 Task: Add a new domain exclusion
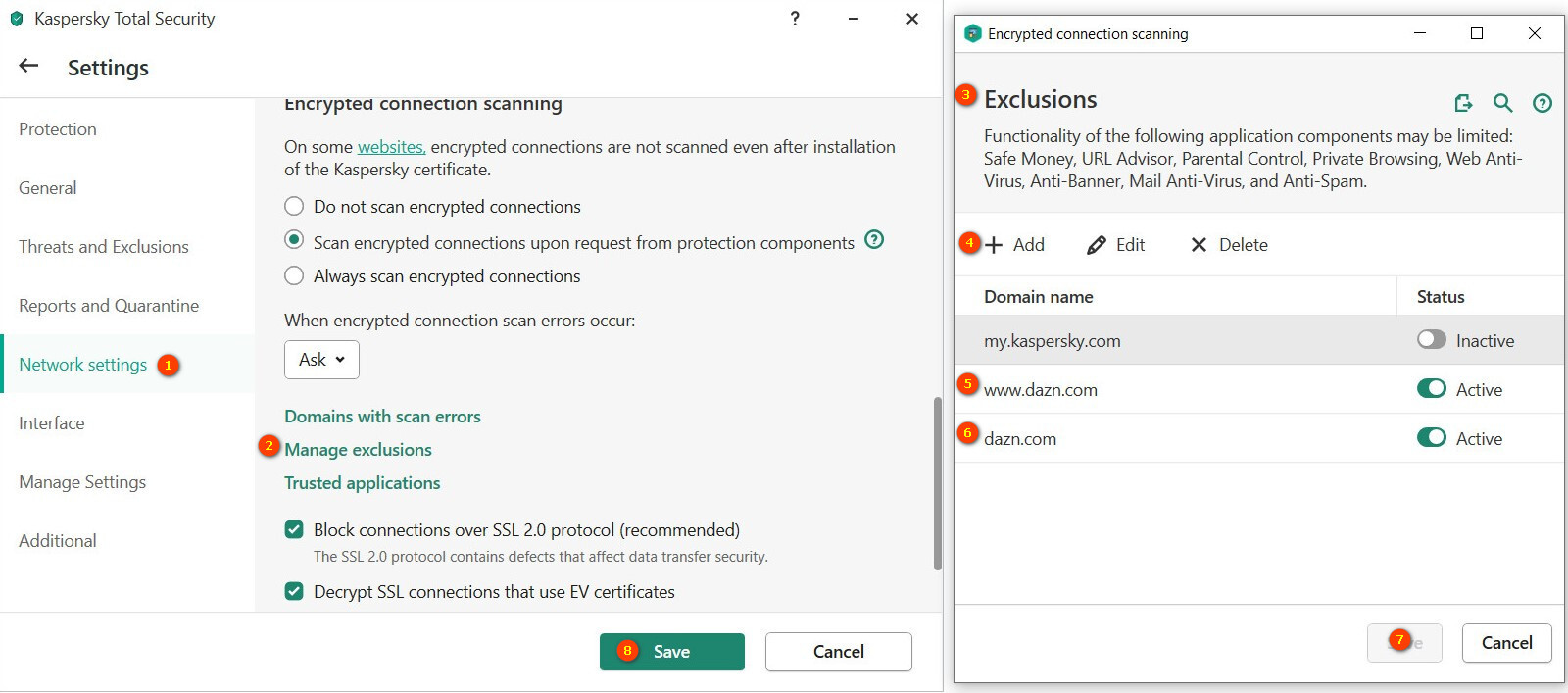pos(1015,245)
